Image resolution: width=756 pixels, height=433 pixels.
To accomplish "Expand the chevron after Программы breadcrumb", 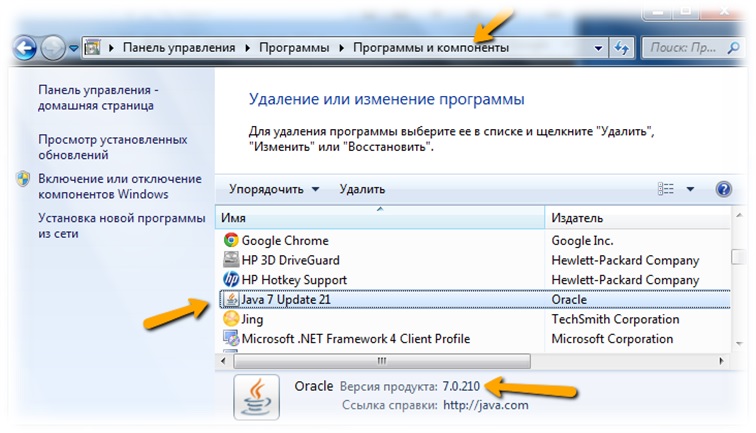I will [341, 48].
